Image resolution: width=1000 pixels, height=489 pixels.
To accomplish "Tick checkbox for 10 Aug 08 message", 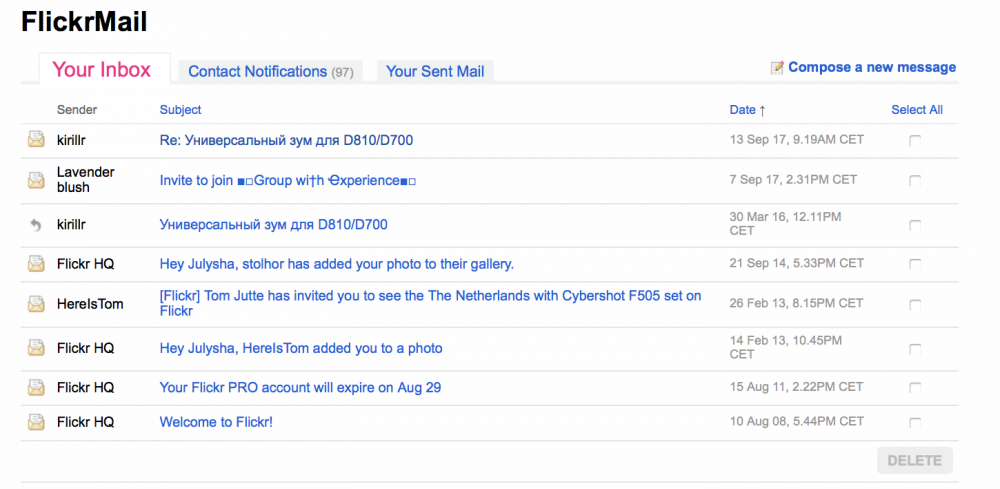I will [x=915, y=422].
